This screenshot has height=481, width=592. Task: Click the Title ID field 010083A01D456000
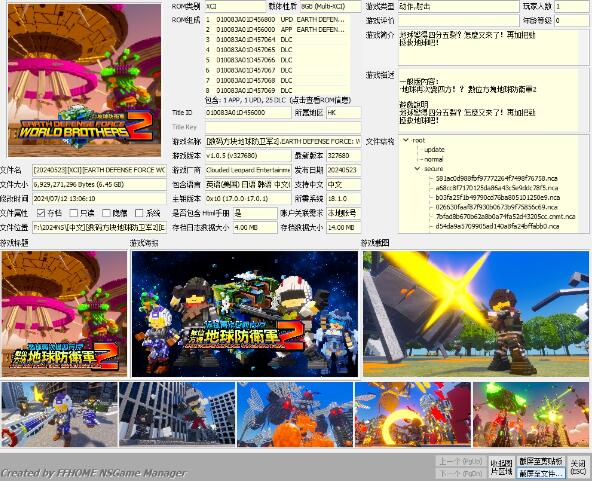(248, 113)
